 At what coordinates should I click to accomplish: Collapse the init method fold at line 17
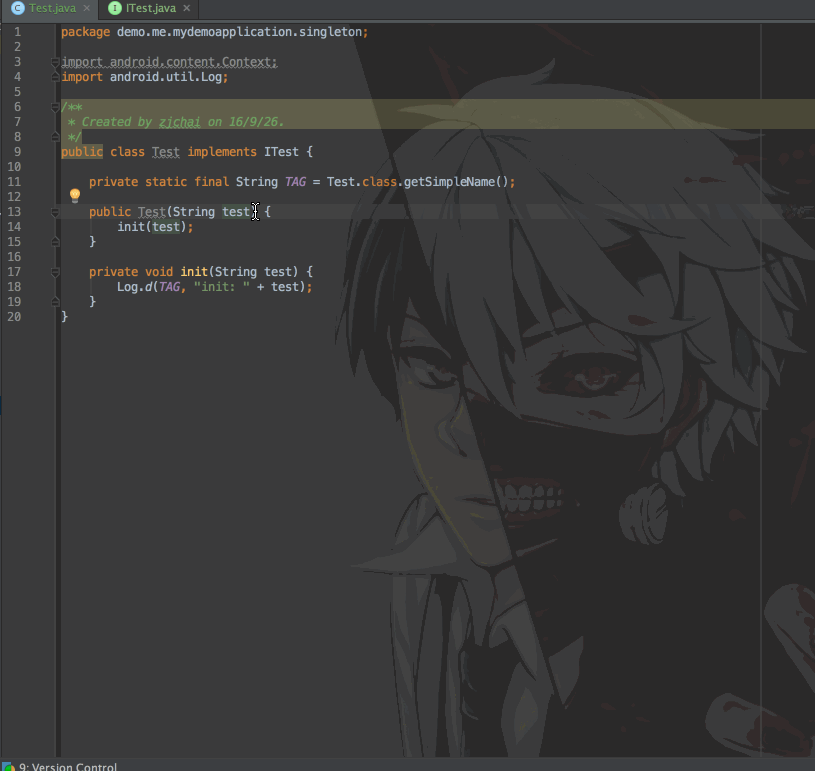55,271
